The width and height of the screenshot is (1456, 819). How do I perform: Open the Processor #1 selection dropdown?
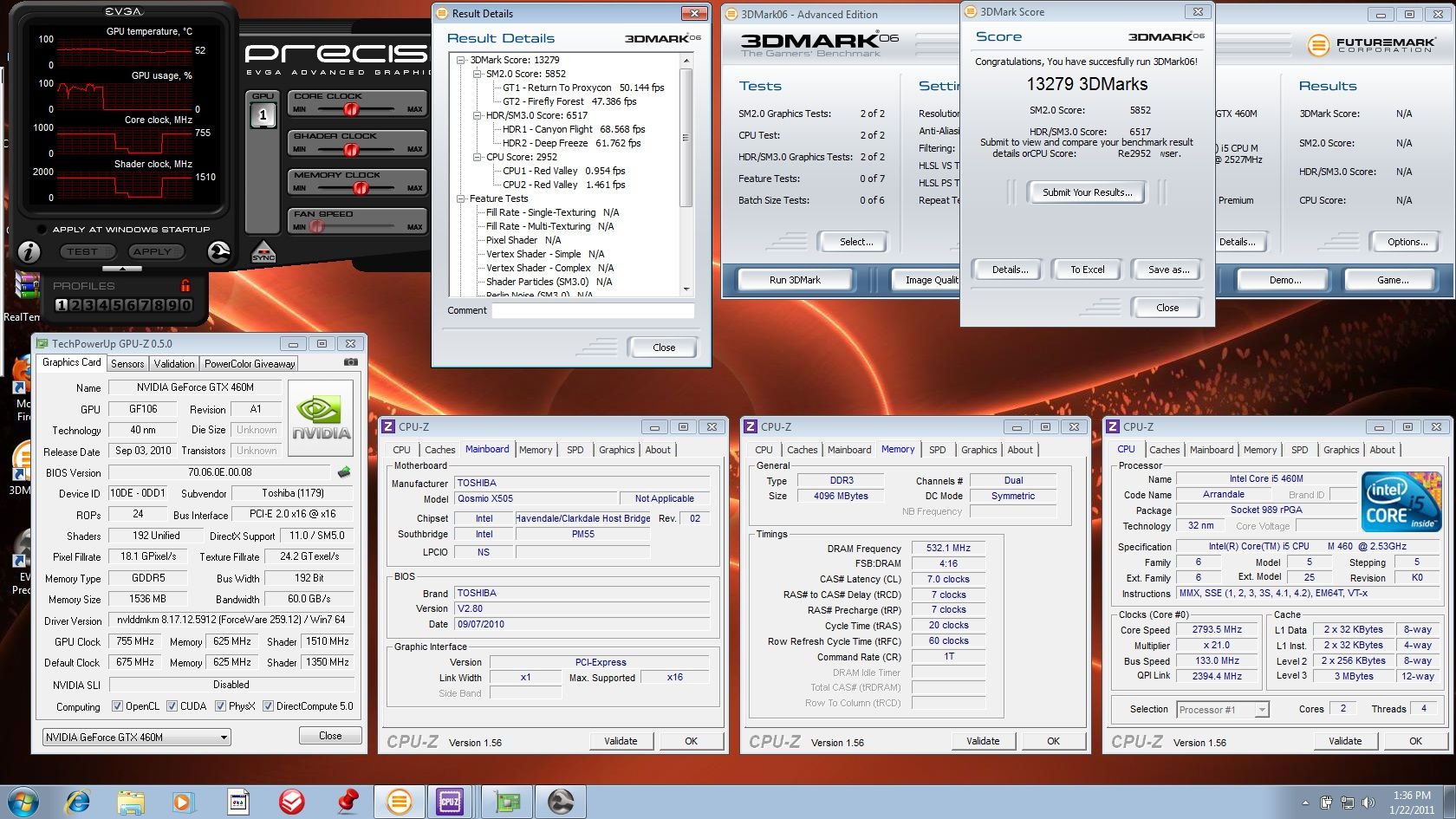1222,710
